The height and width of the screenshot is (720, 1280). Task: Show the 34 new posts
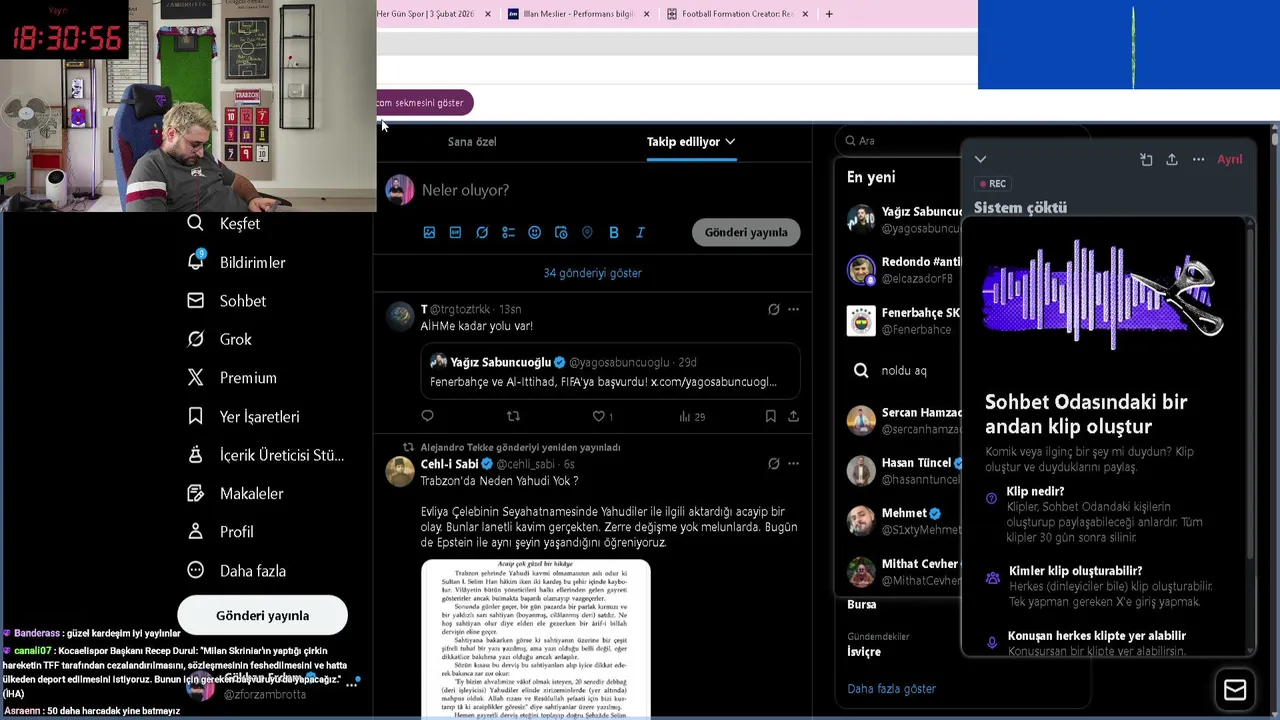[x=593, y=273]
